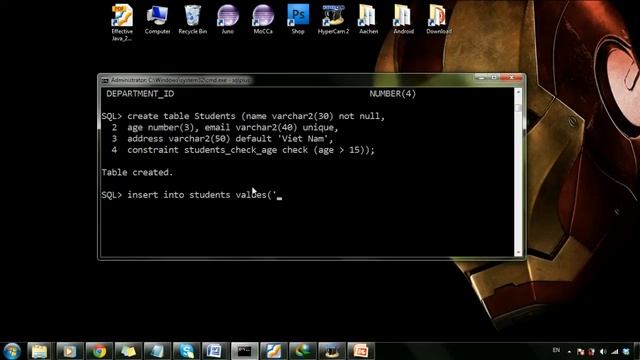Open the Aachen folder shortcut

(368, 19)
